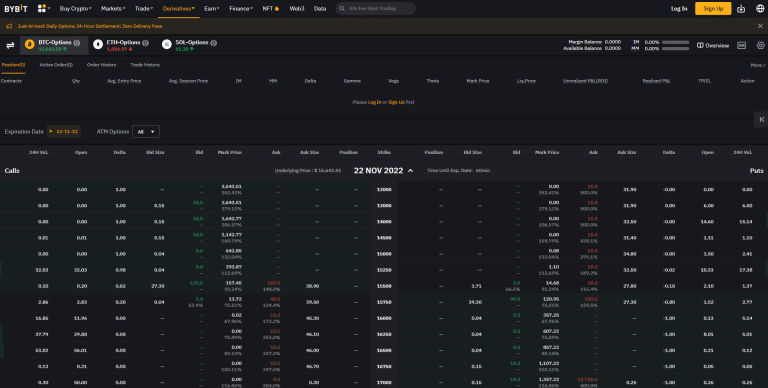Open the options settings gear icon
Image resolution: width=768 pixels, height=388 pixels.
click(761, 45)
